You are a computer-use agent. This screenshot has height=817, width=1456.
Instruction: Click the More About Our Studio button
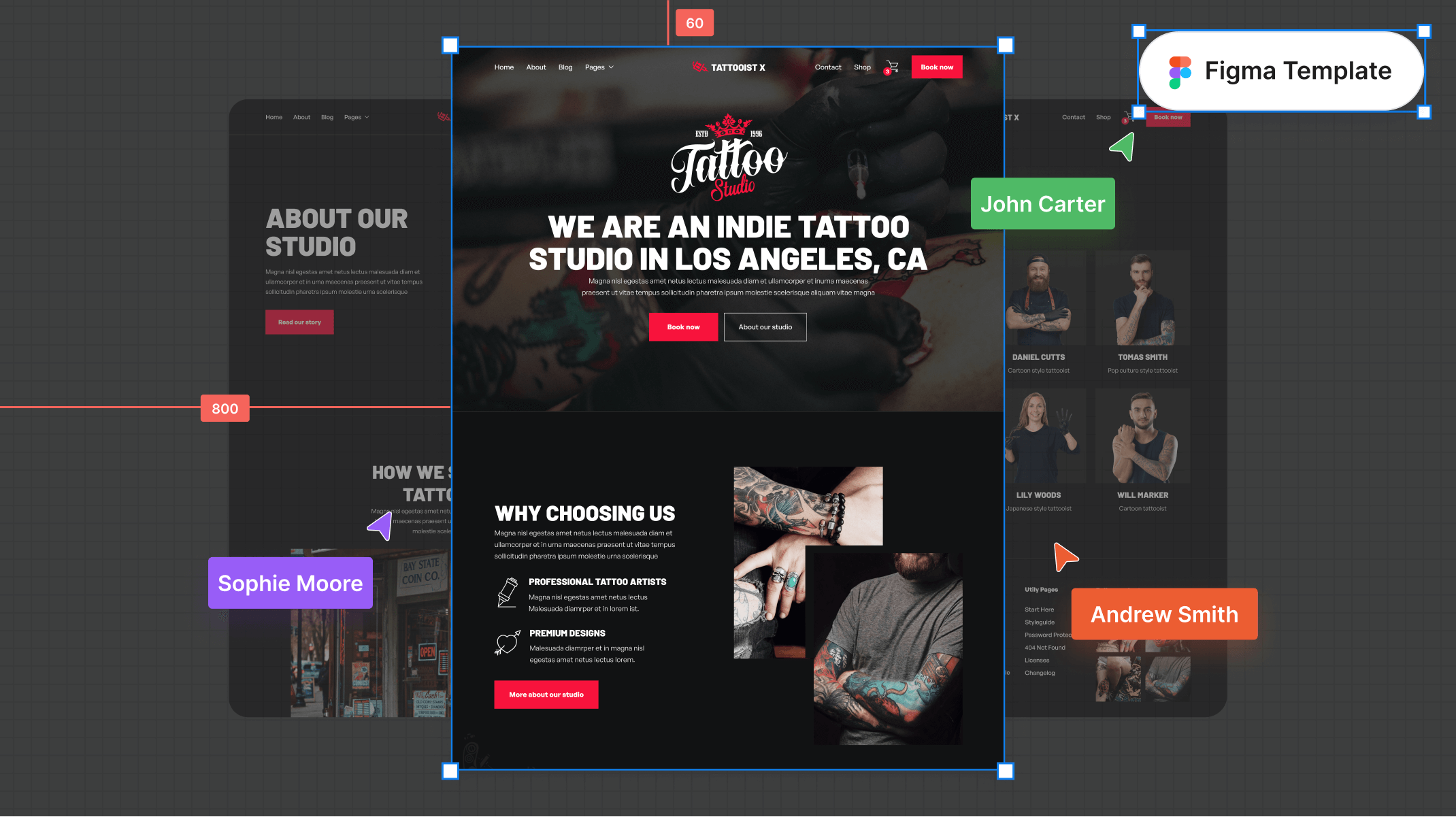coord(546,695)
